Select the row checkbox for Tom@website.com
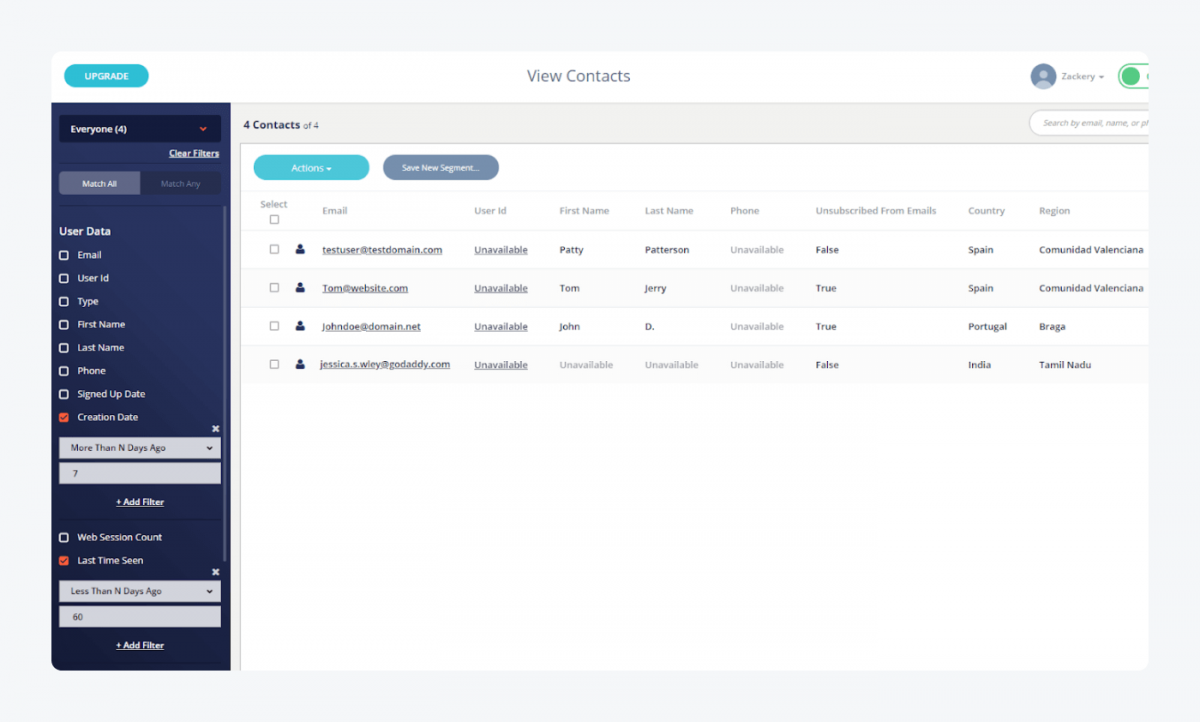This screenshot has height=722, width=1200. point(274,287)
